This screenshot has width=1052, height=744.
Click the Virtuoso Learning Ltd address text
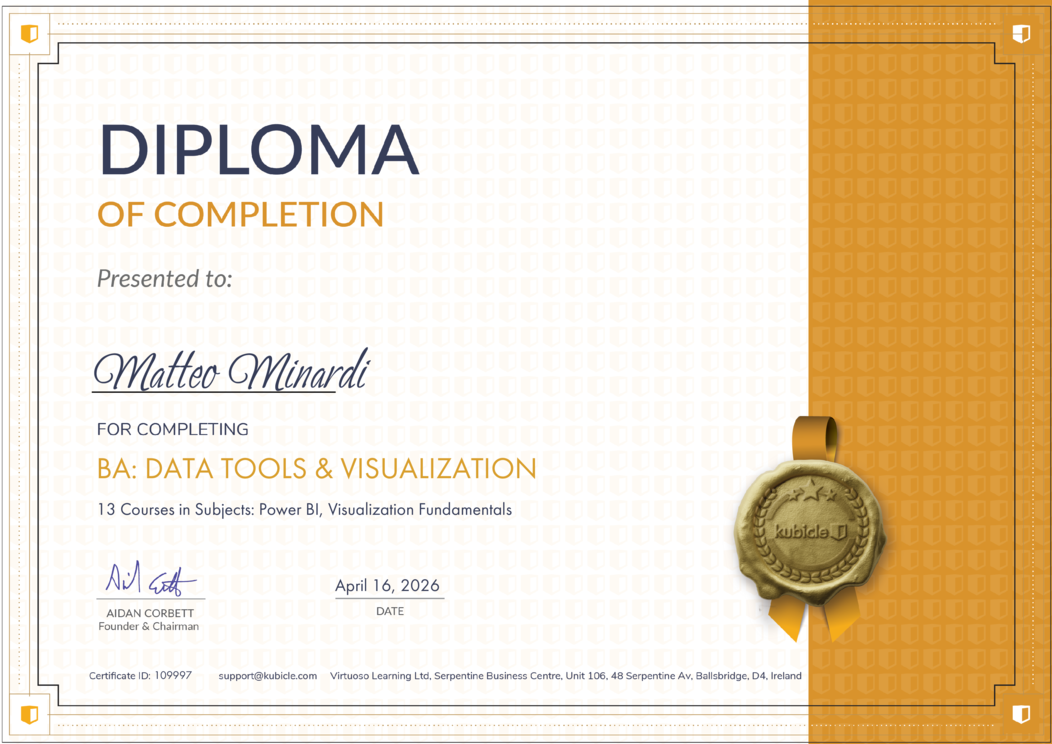click(565, 676)
